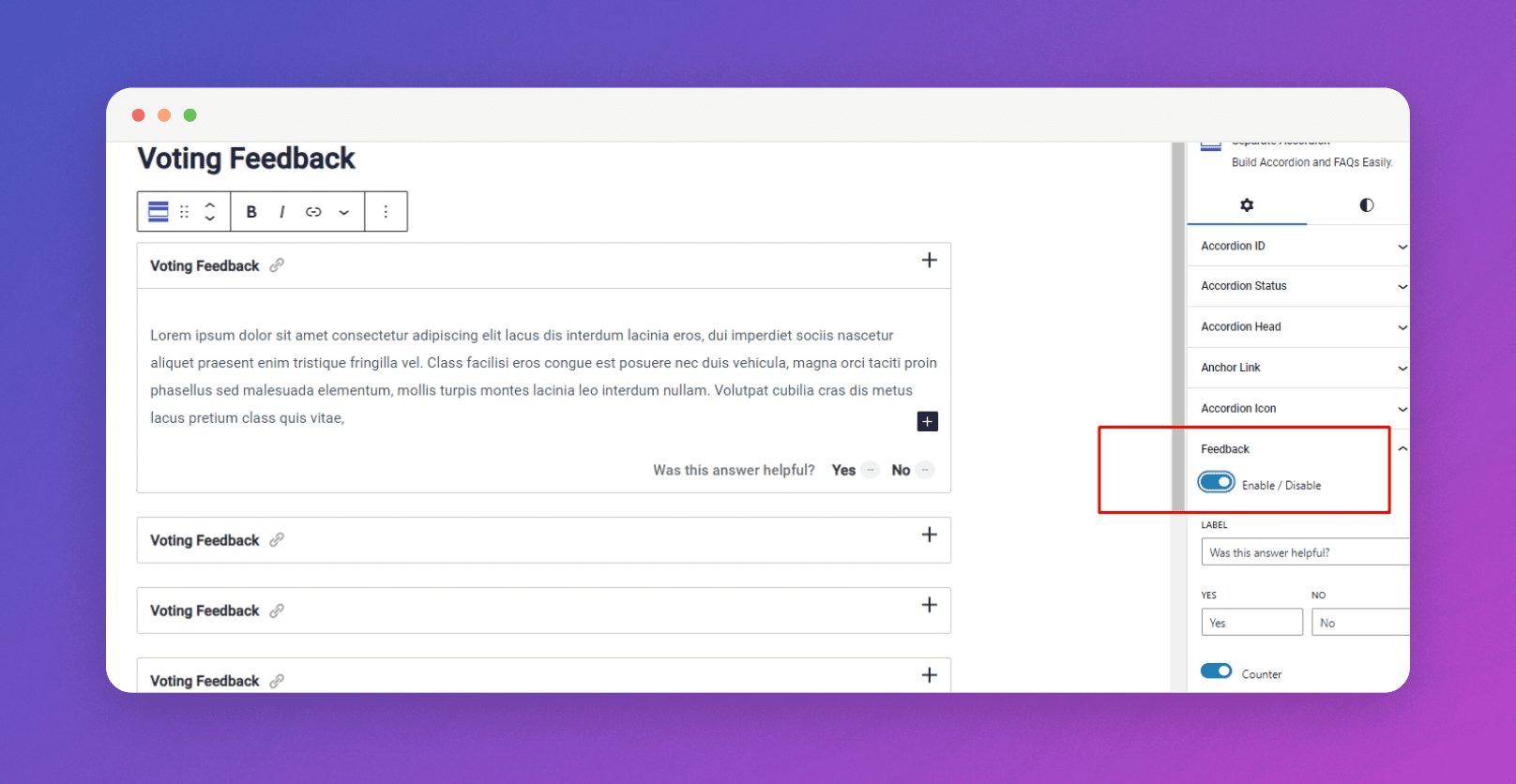The width and height of the screenshot is (1516, 784).
Task: Switch to the Styles half-circle tab
Action: pos(1366,205)
